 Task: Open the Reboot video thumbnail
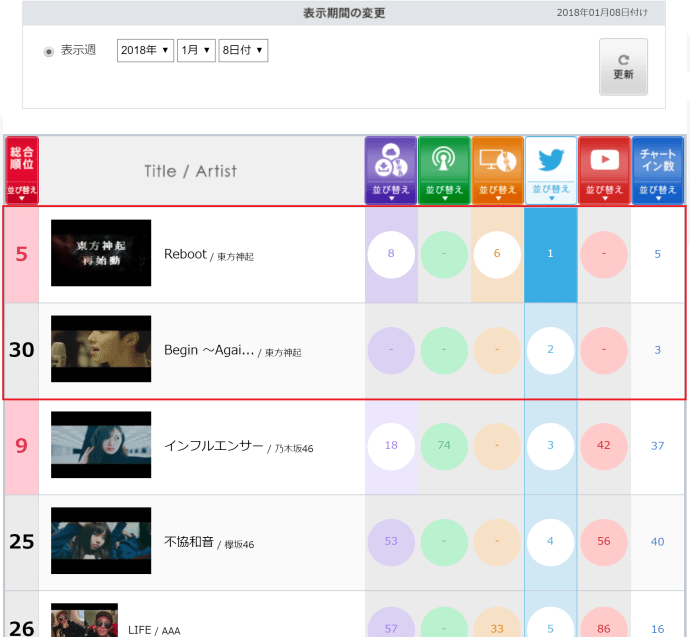tap(101, 253)
